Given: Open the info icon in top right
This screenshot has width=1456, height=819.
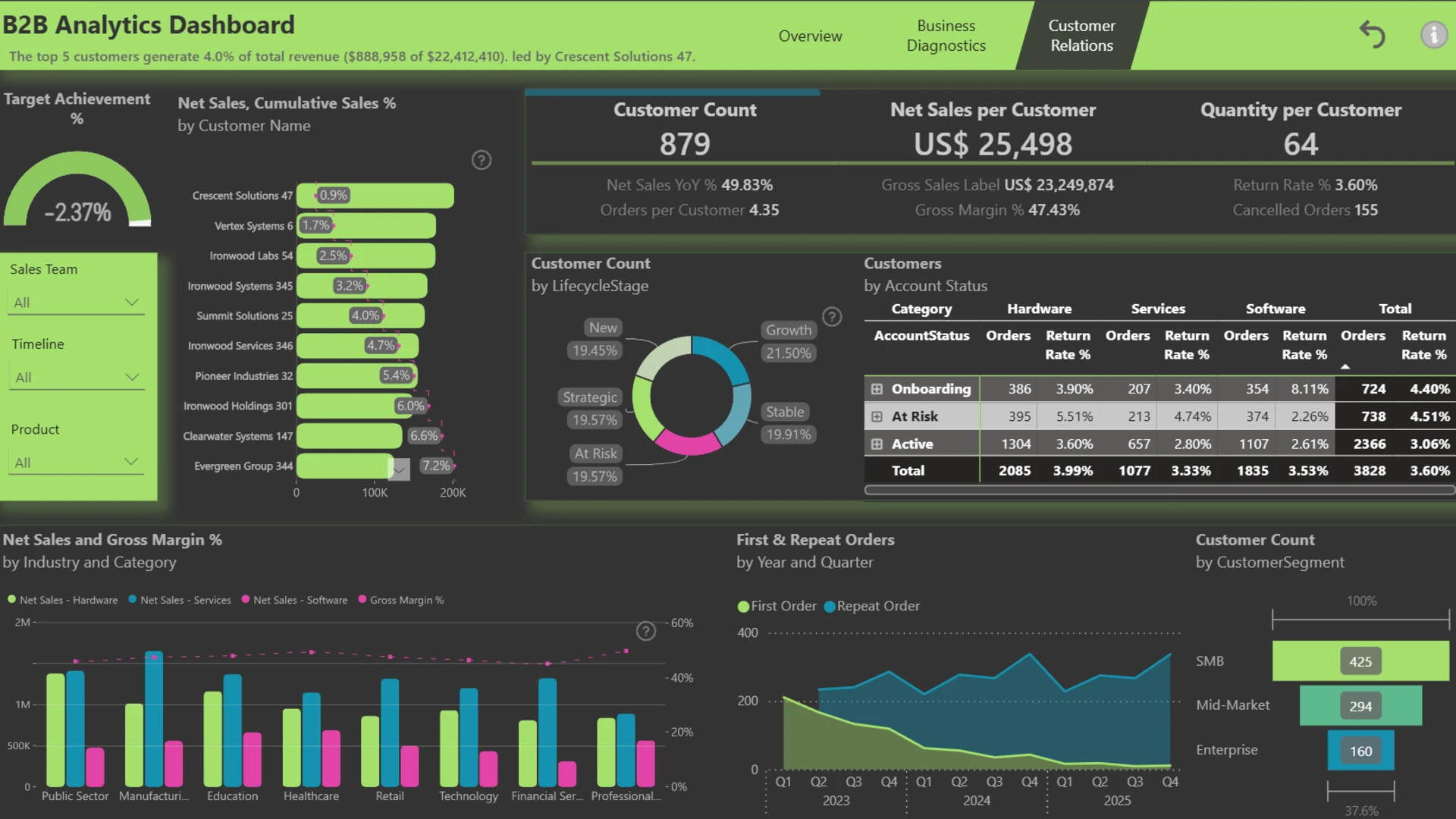Looking at the screenshot, I should [x=1433, y=35].
